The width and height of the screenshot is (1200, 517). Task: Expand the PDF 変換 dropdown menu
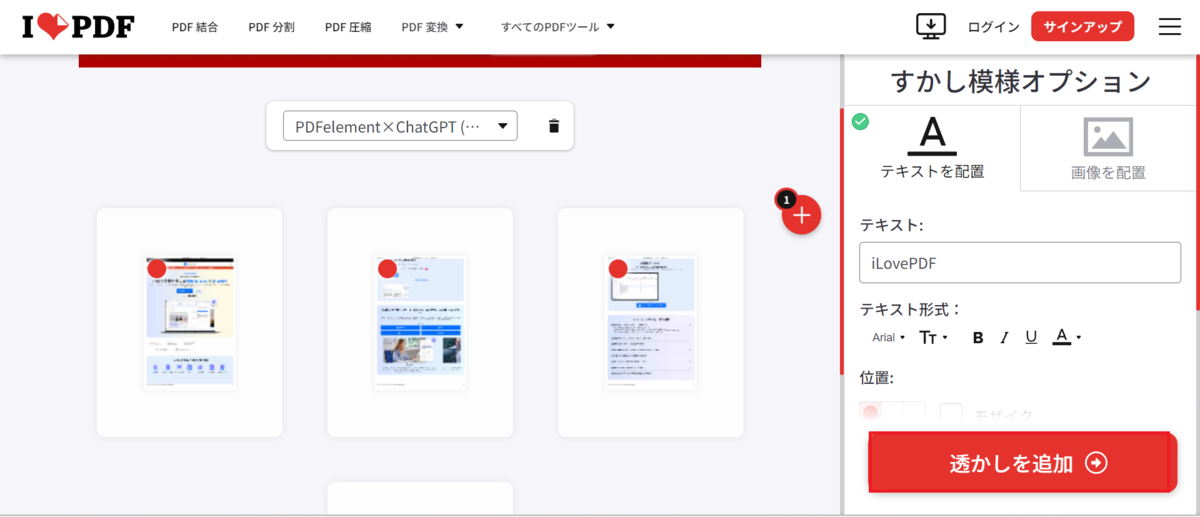pyautogui.click(x=433, y=27)
